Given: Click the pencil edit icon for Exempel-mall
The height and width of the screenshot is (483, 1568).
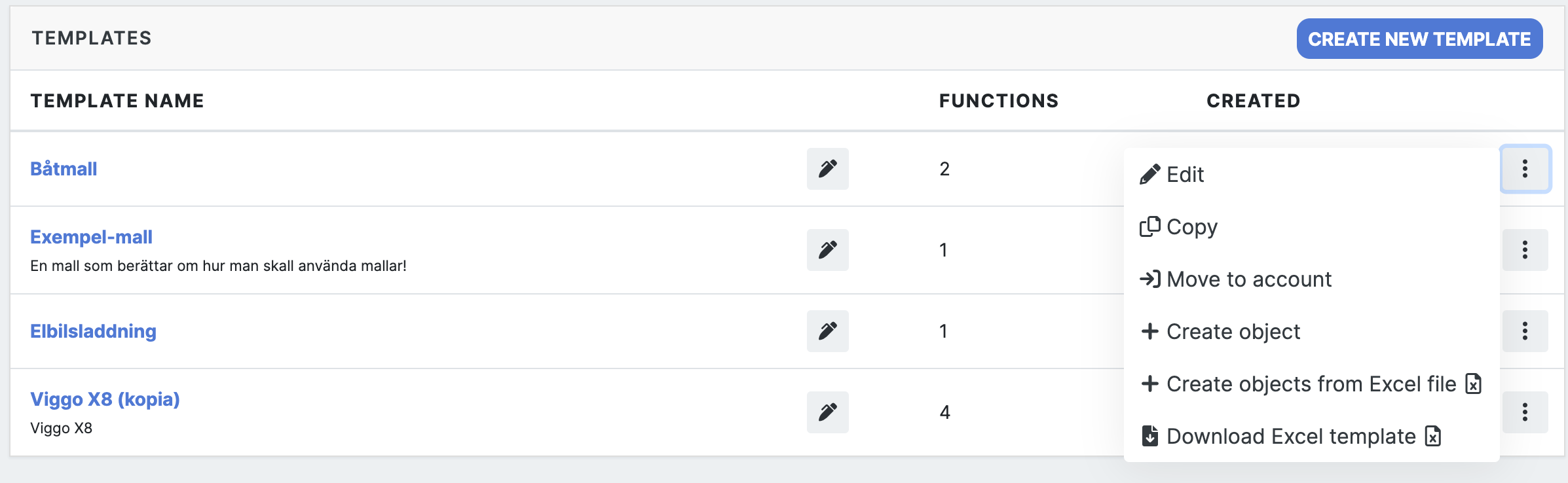Looking at the screenshot, I should tap(827, 250).
